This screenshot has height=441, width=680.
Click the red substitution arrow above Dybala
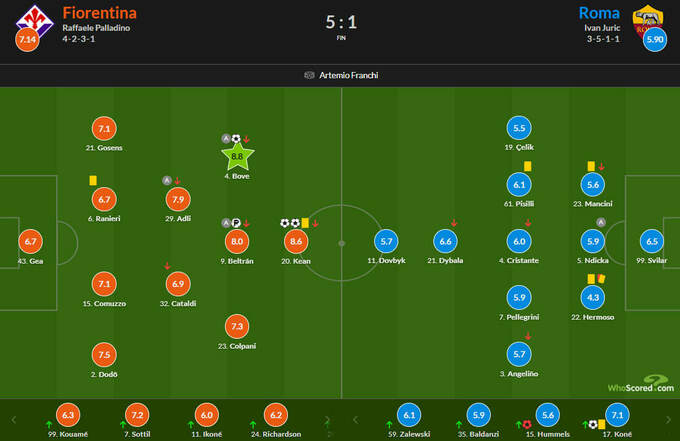coord(455,223)
